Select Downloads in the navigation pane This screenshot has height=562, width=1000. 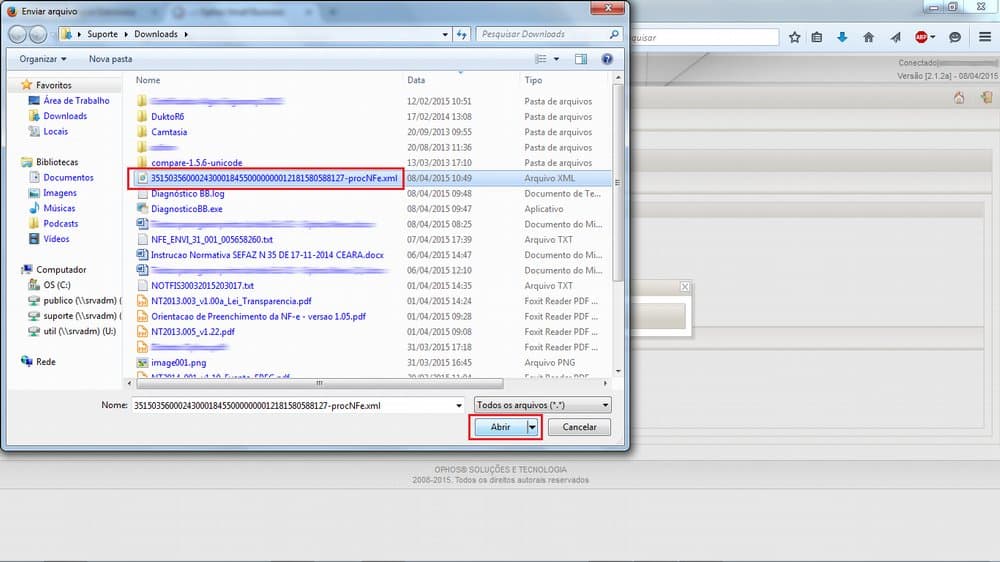pos(65,115)
